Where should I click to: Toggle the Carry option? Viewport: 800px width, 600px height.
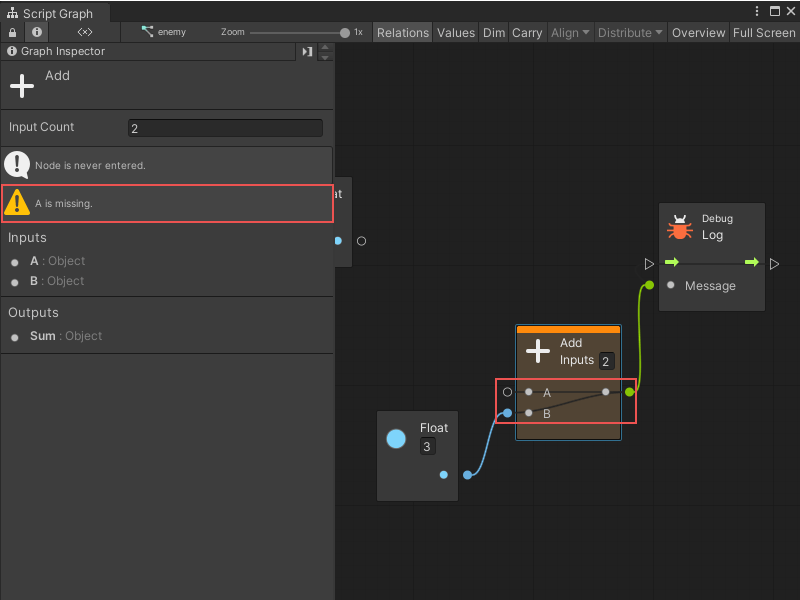click(x=527, y=32)
